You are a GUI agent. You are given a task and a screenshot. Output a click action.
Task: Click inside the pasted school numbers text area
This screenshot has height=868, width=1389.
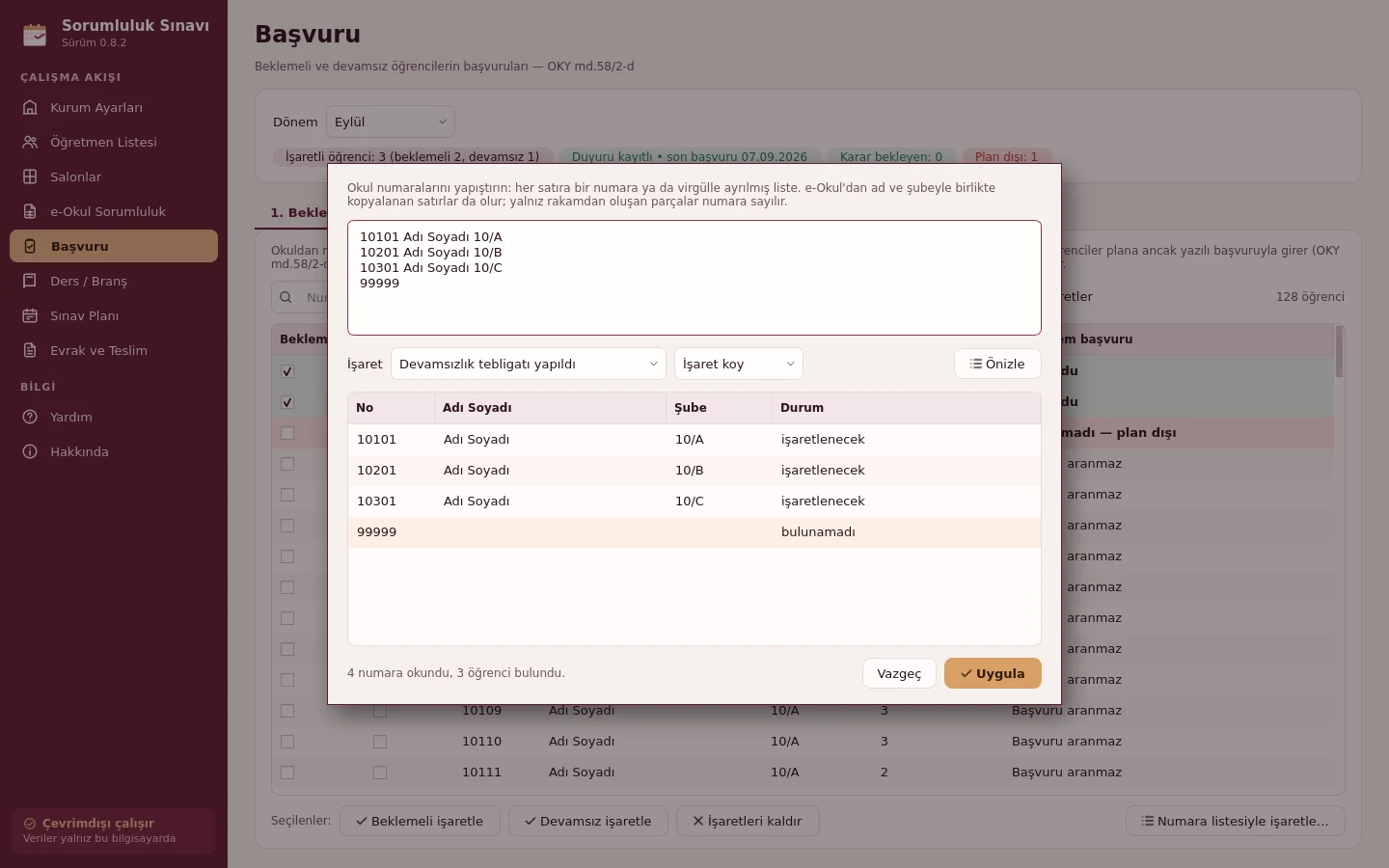(x=694, y=278)
